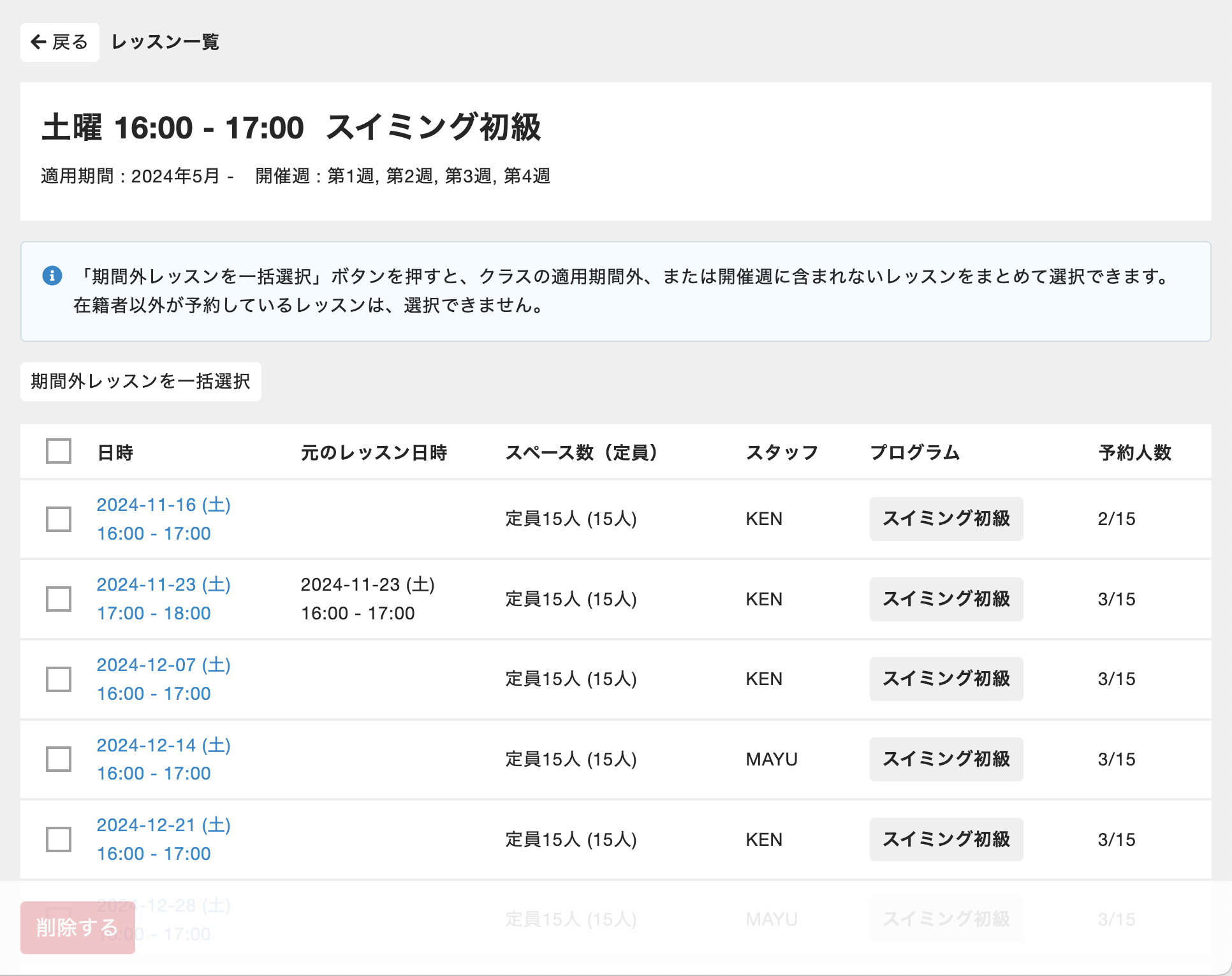This screenshot has width=1232, height=976.
Task: Click the 予約人数 column header
Action: (x=1134, y=452)
